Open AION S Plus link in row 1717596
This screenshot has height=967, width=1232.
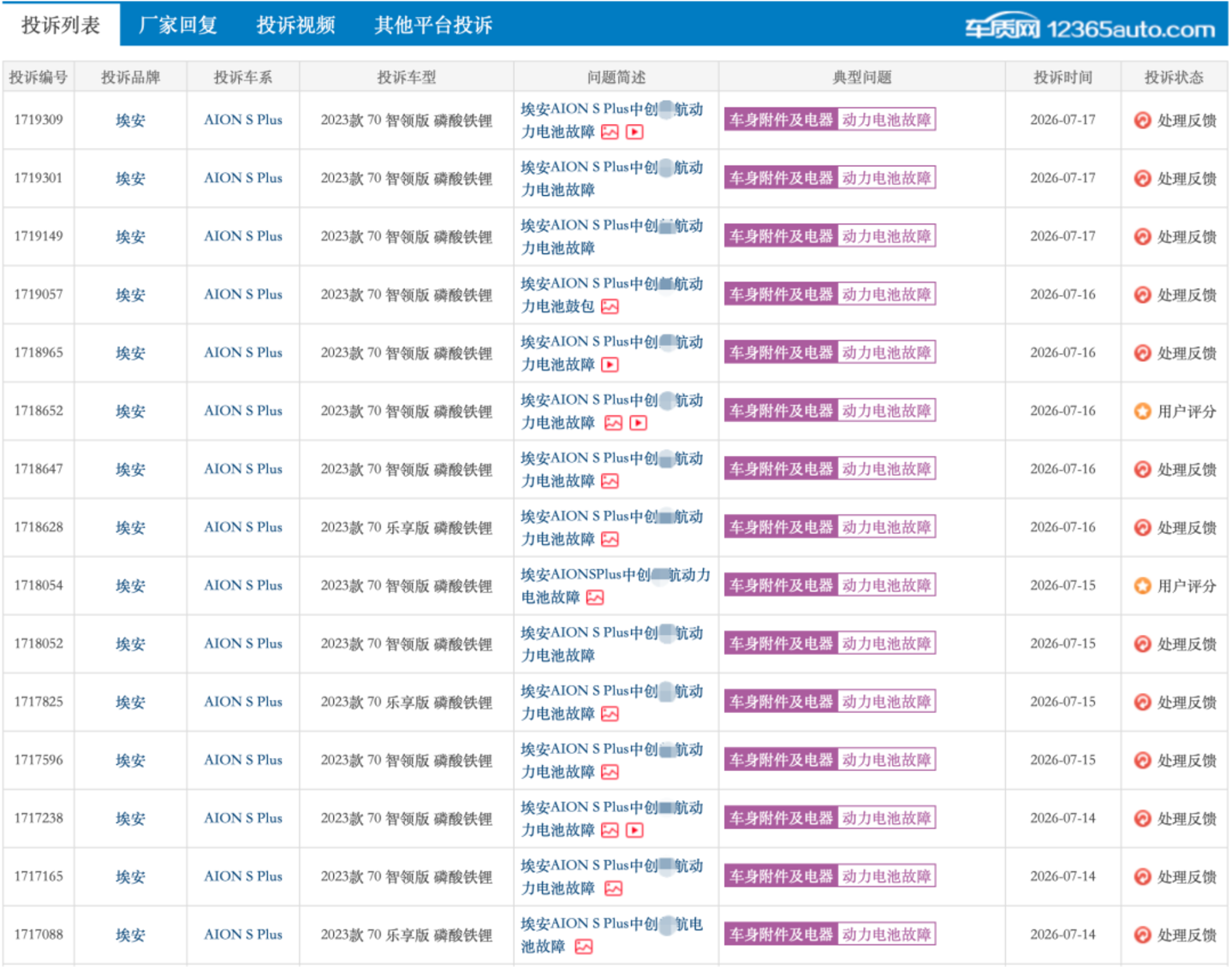pyautogui.click(x=243, y=760)
